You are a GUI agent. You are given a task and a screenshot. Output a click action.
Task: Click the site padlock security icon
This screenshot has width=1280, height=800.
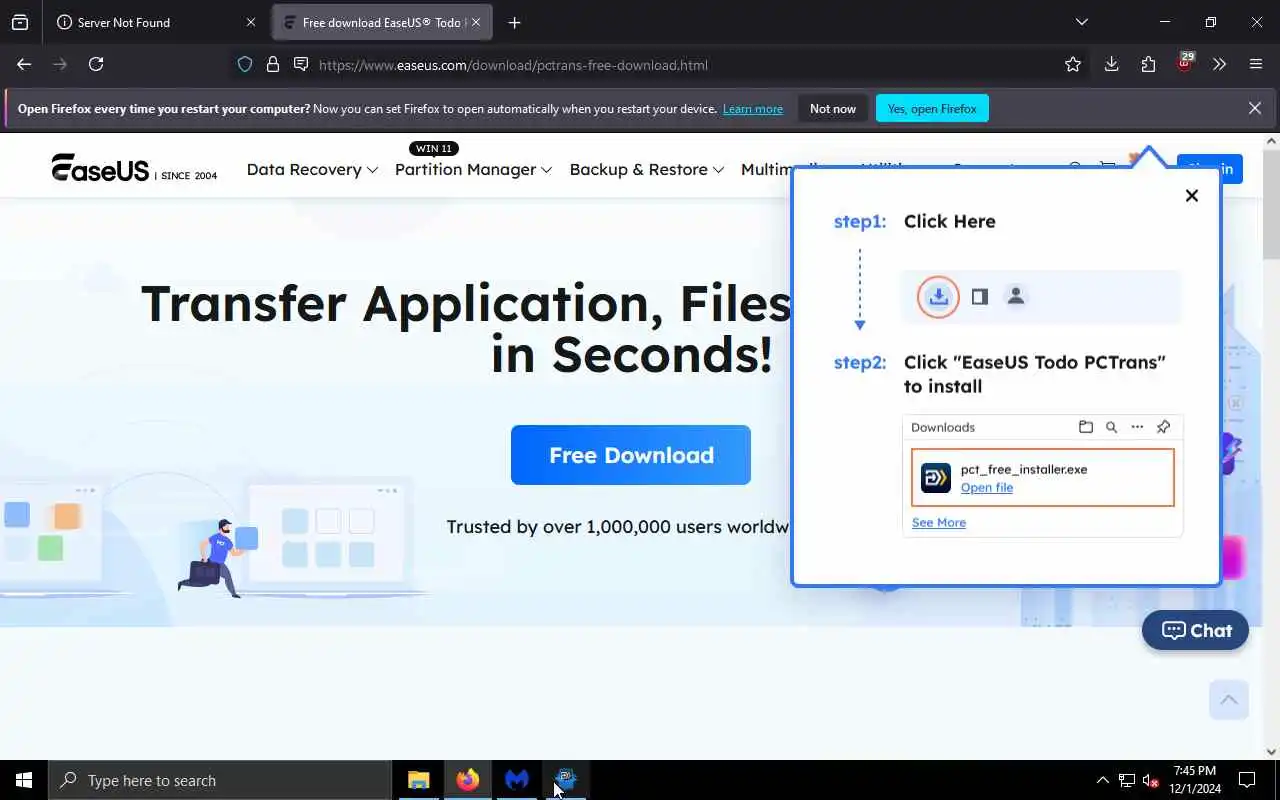pyautogui.click(x=272, y=64)
